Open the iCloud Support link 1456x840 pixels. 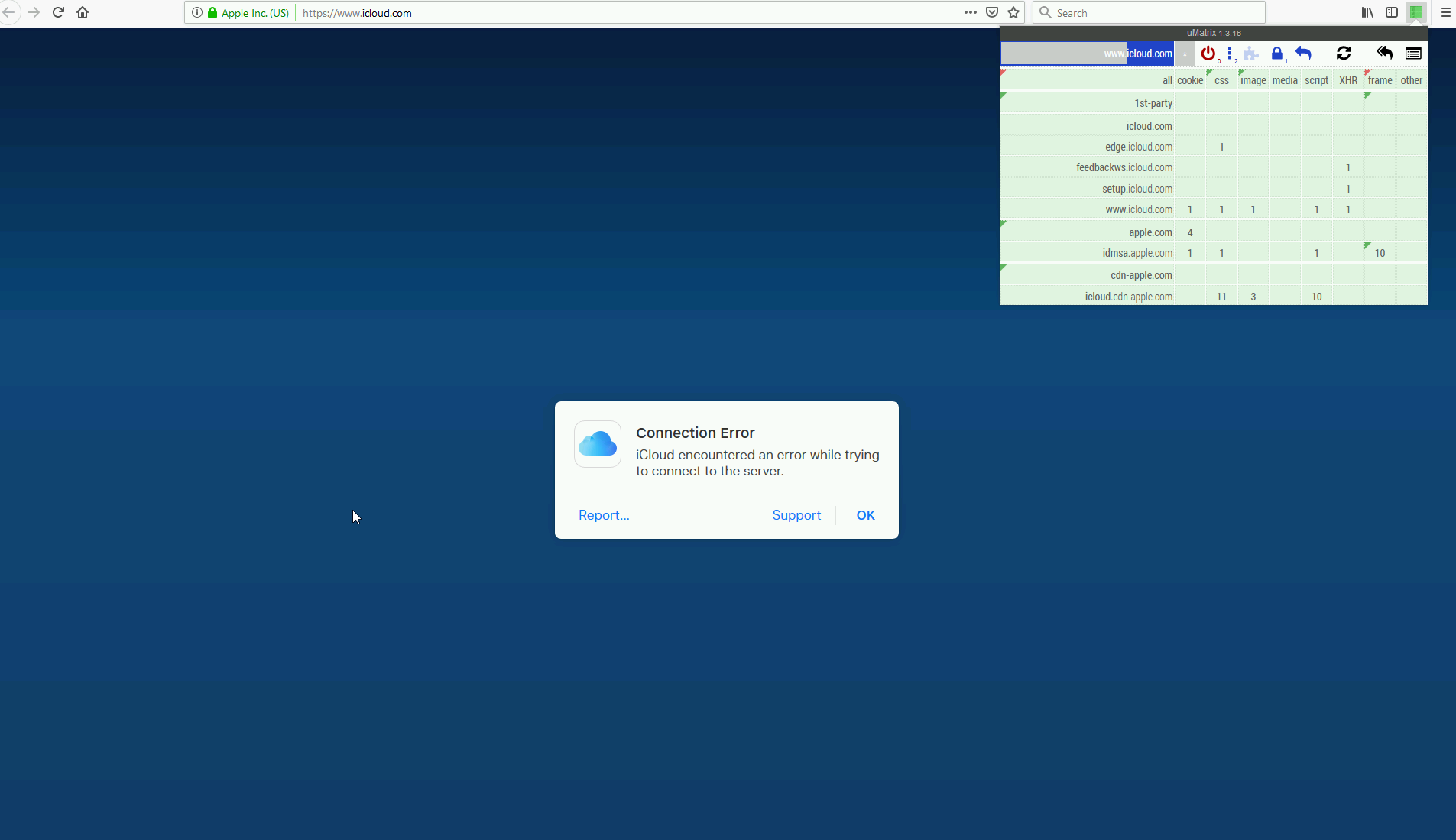pyautogui.click(x=796, y=515)
